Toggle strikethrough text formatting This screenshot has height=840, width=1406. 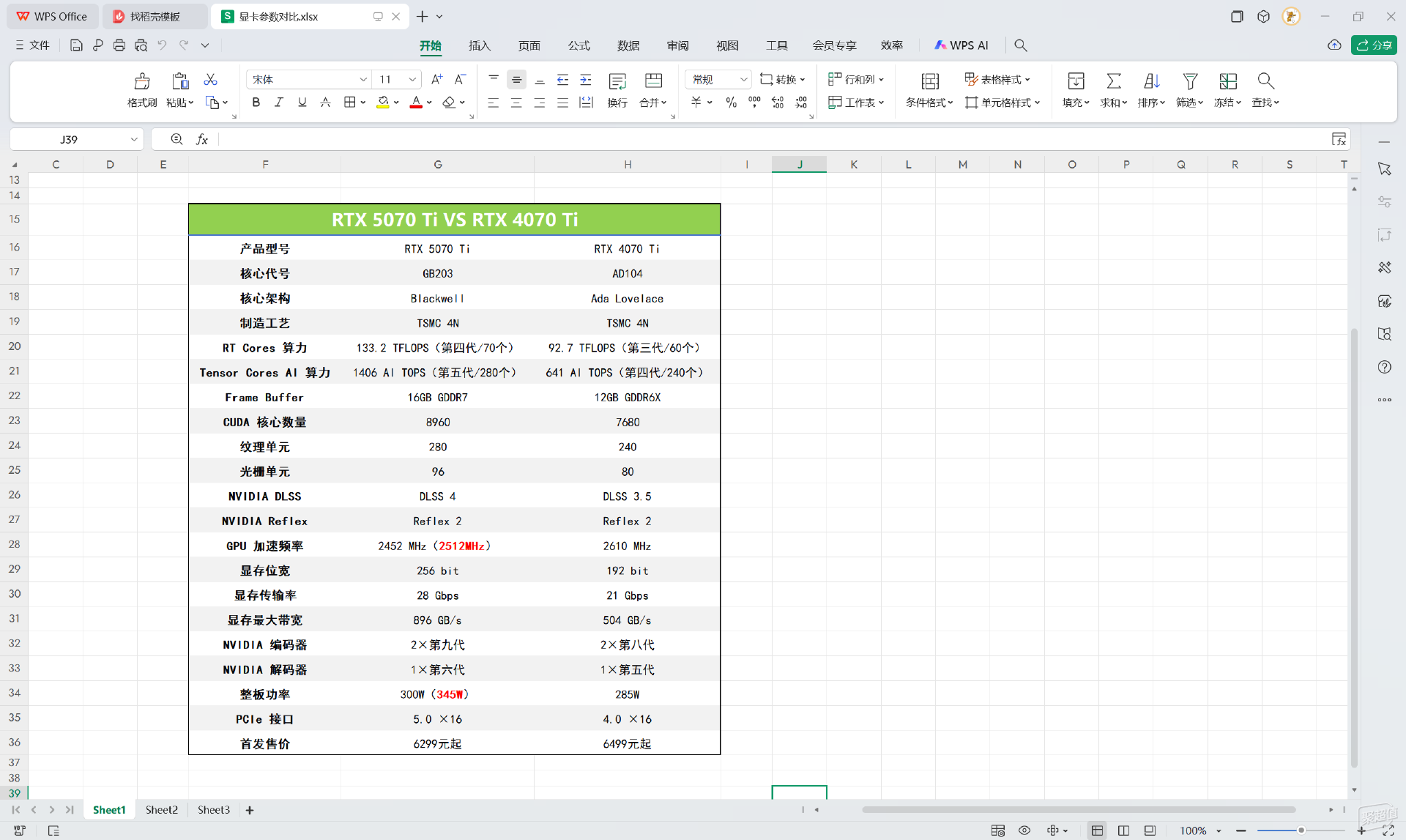pyautogui.click(x=326, y=103)
